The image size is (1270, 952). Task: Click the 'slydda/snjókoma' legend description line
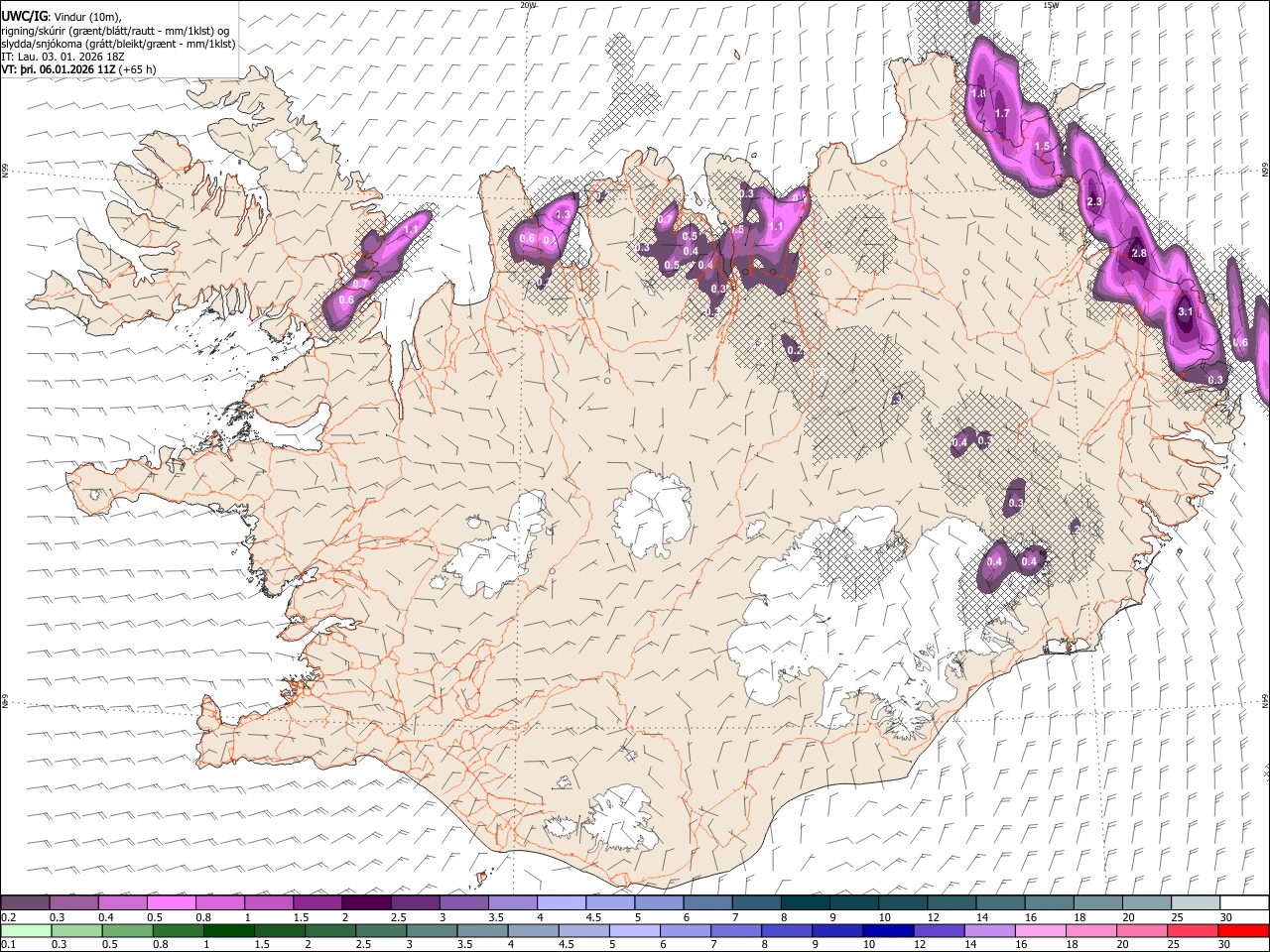click(x=118, y=44)
